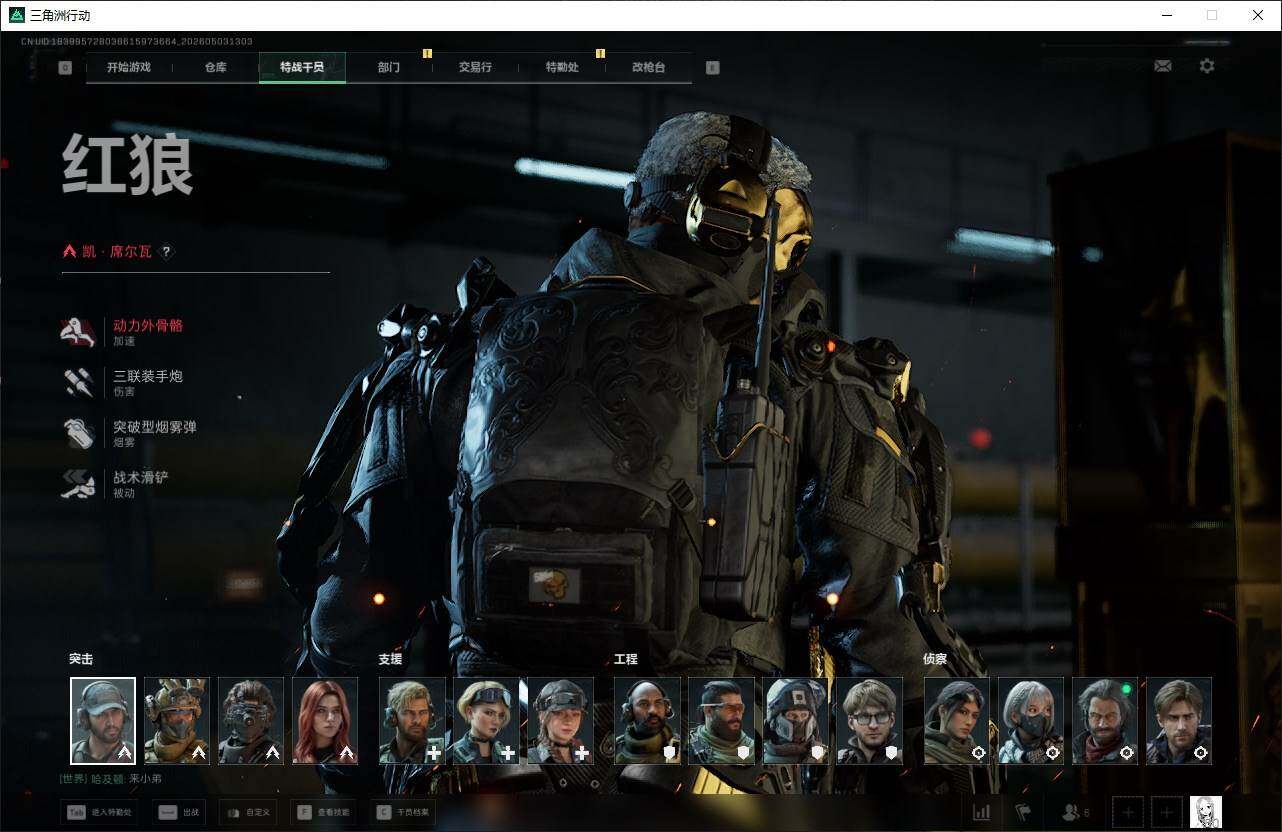1282x832 pixels.
Task: Select the last recon operator with brown hair
Action: click(x=1179, y=721)
